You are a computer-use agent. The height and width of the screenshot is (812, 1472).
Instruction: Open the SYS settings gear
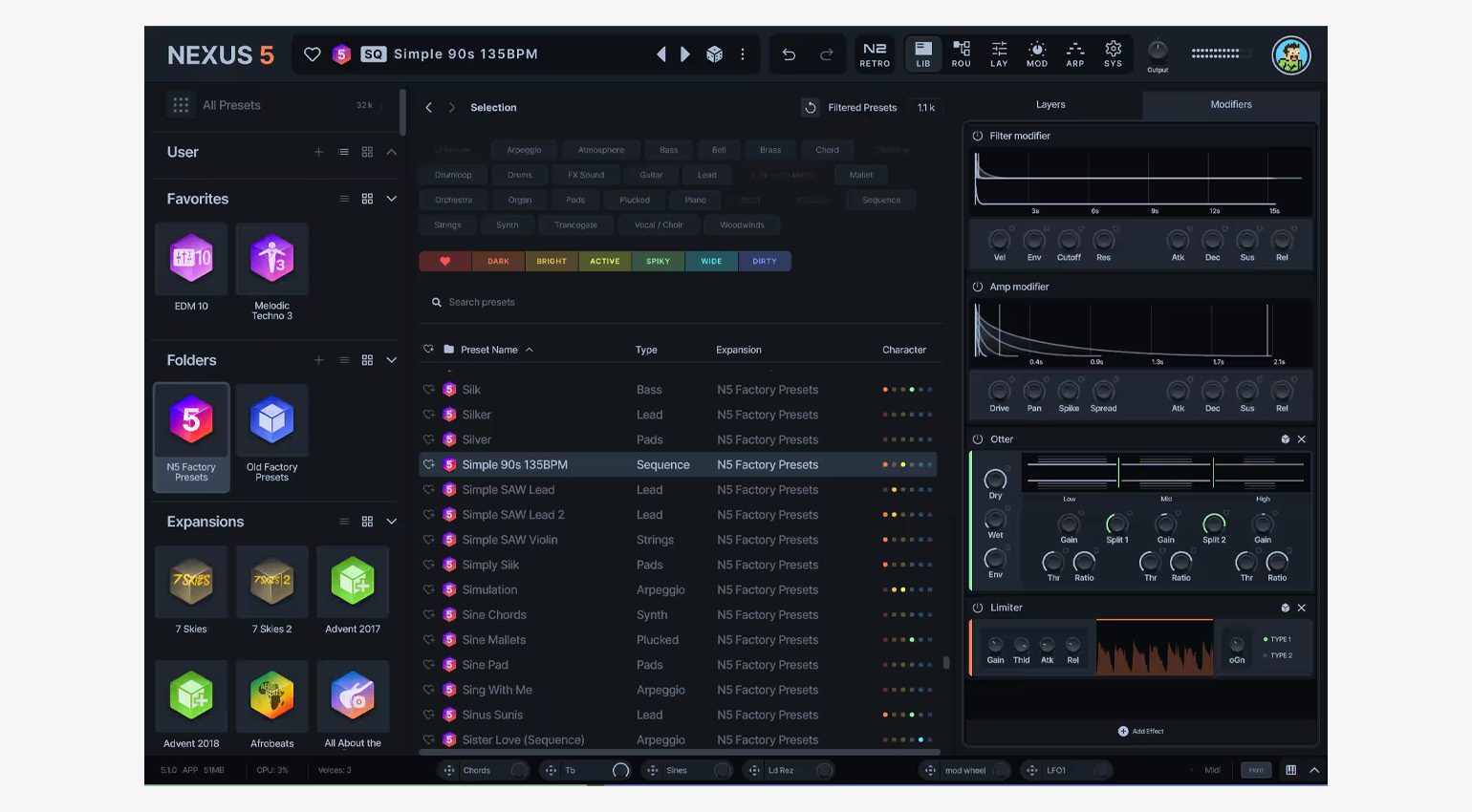(x=1113, y=54)
